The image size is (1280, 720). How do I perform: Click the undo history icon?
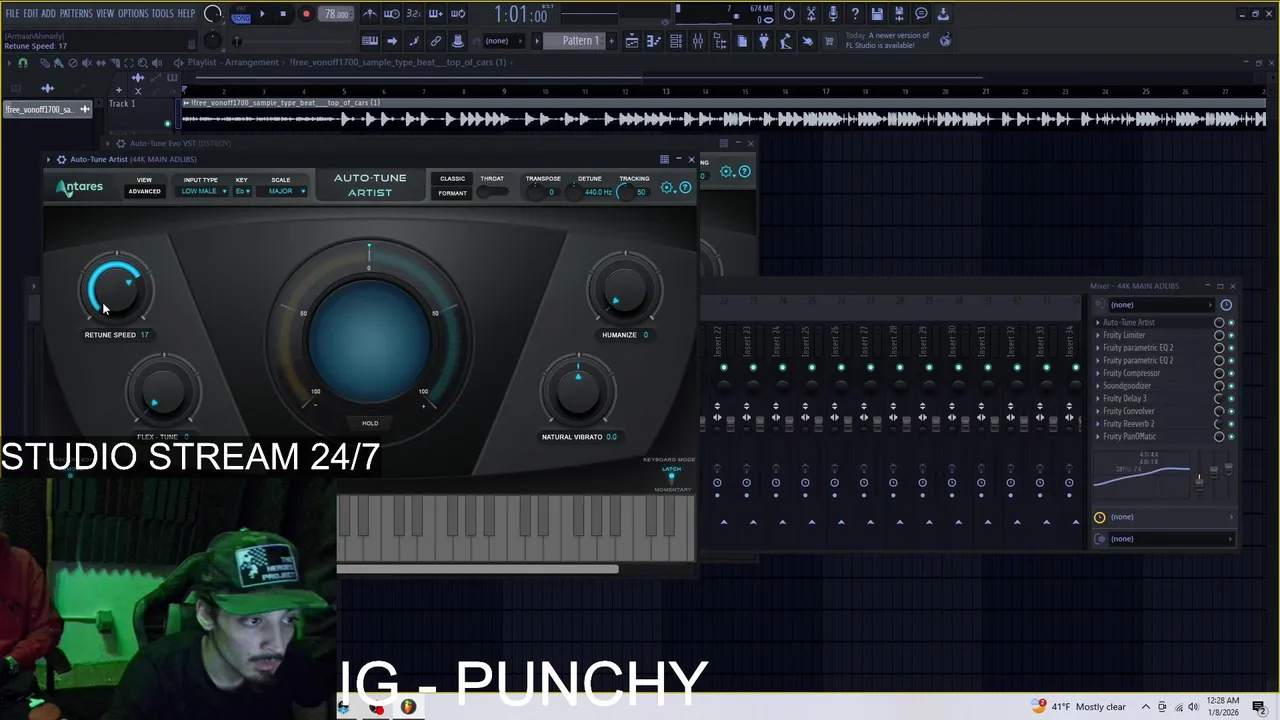pos(789,14)
